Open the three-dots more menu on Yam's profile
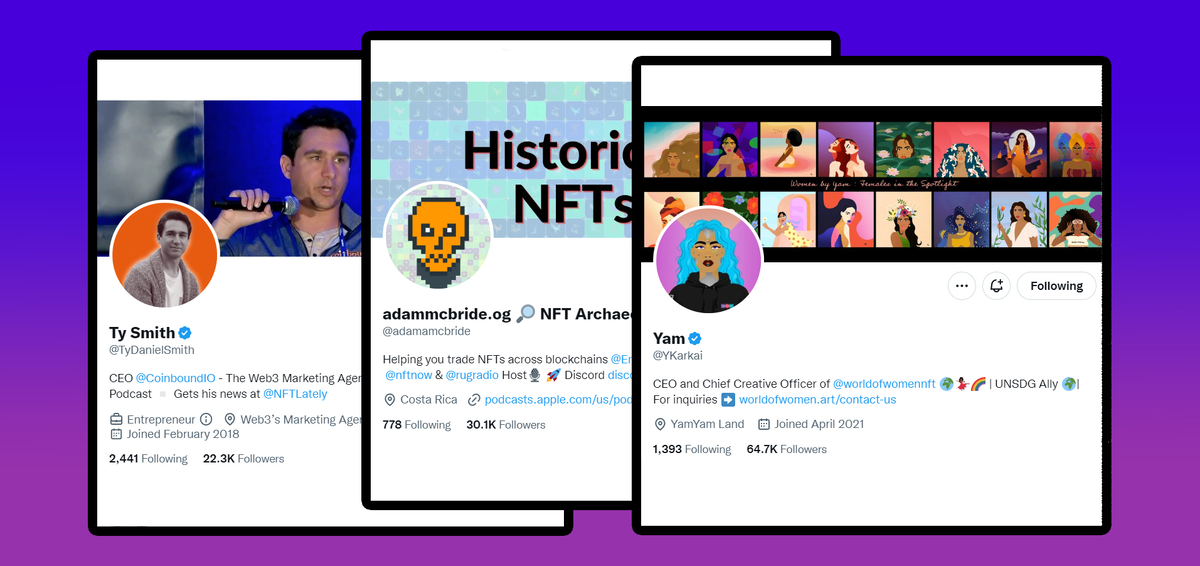This screenshot has height=566, width=1200. tap(961, 286)
